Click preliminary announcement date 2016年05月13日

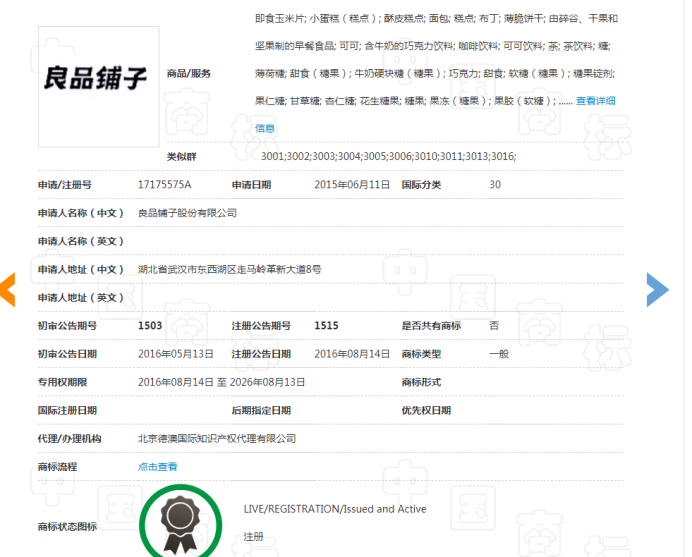tap(176, 354)
